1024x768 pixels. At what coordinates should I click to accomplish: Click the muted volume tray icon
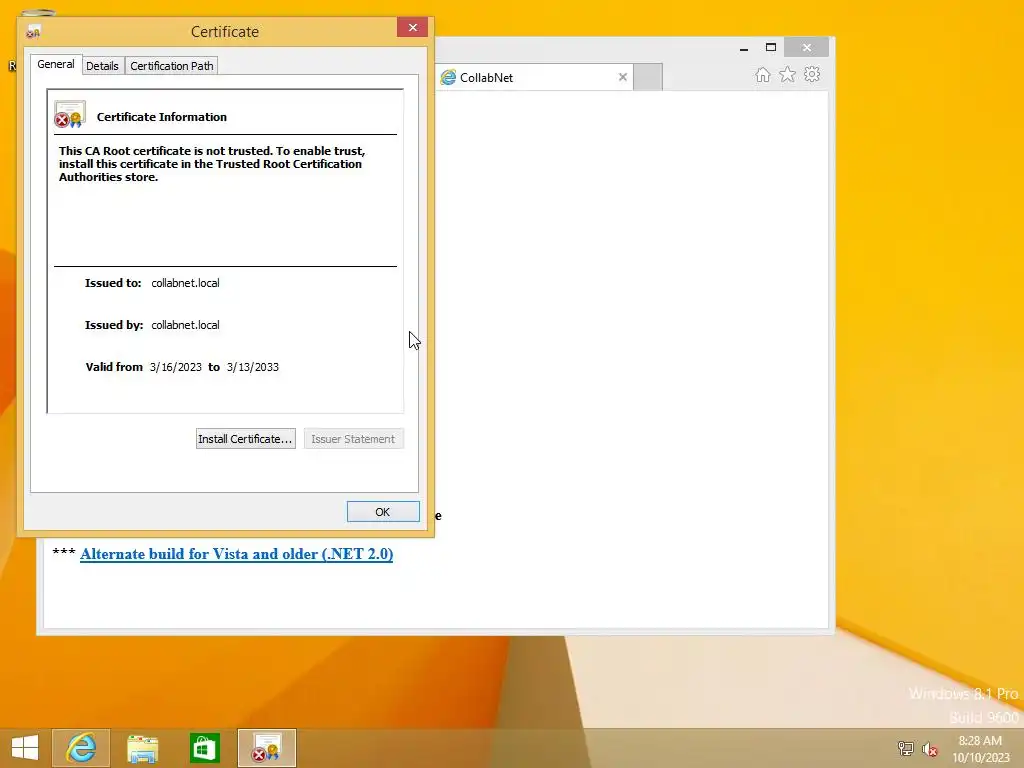point(930,748)
